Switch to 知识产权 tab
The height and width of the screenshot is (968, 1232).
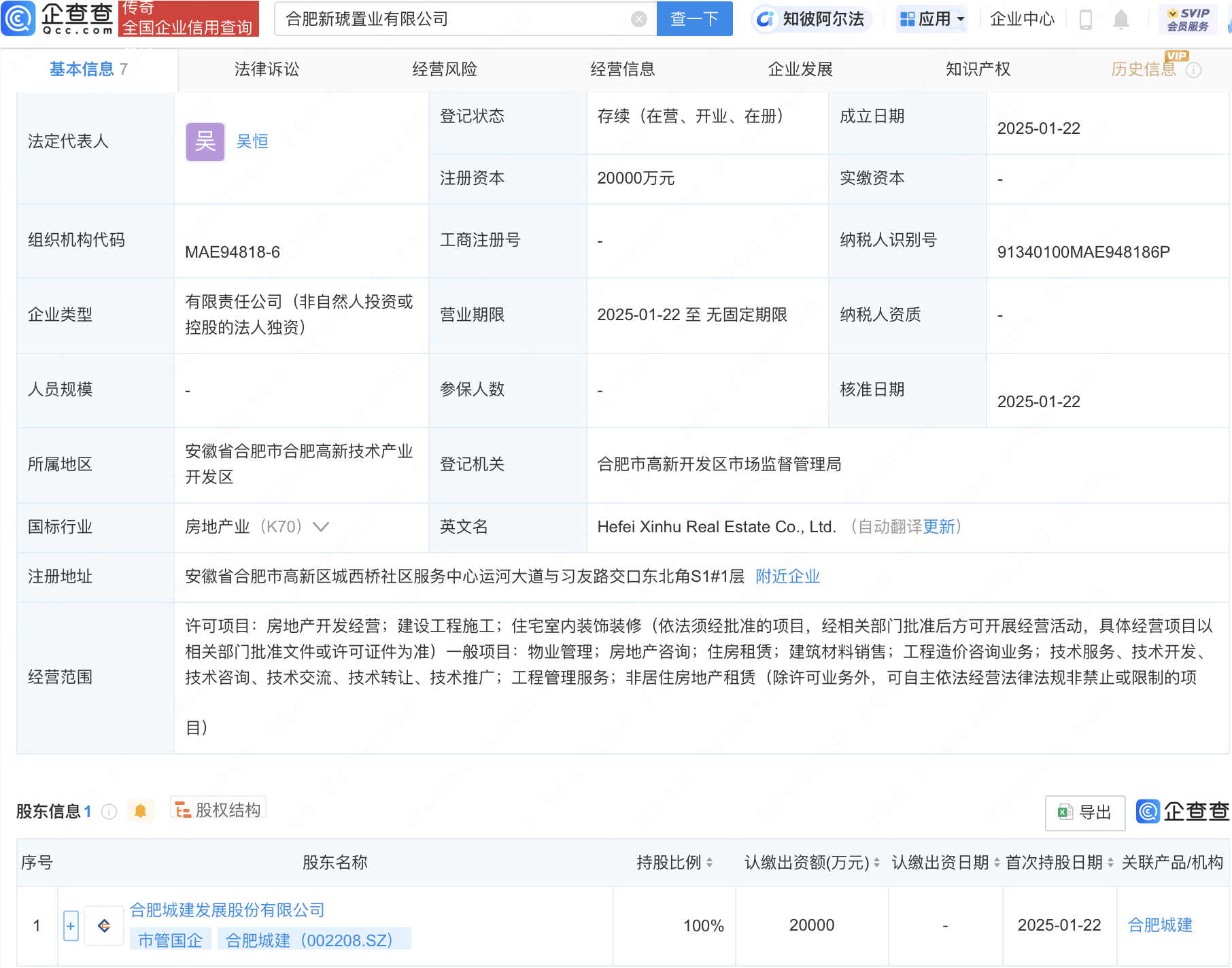click(978, 69)
